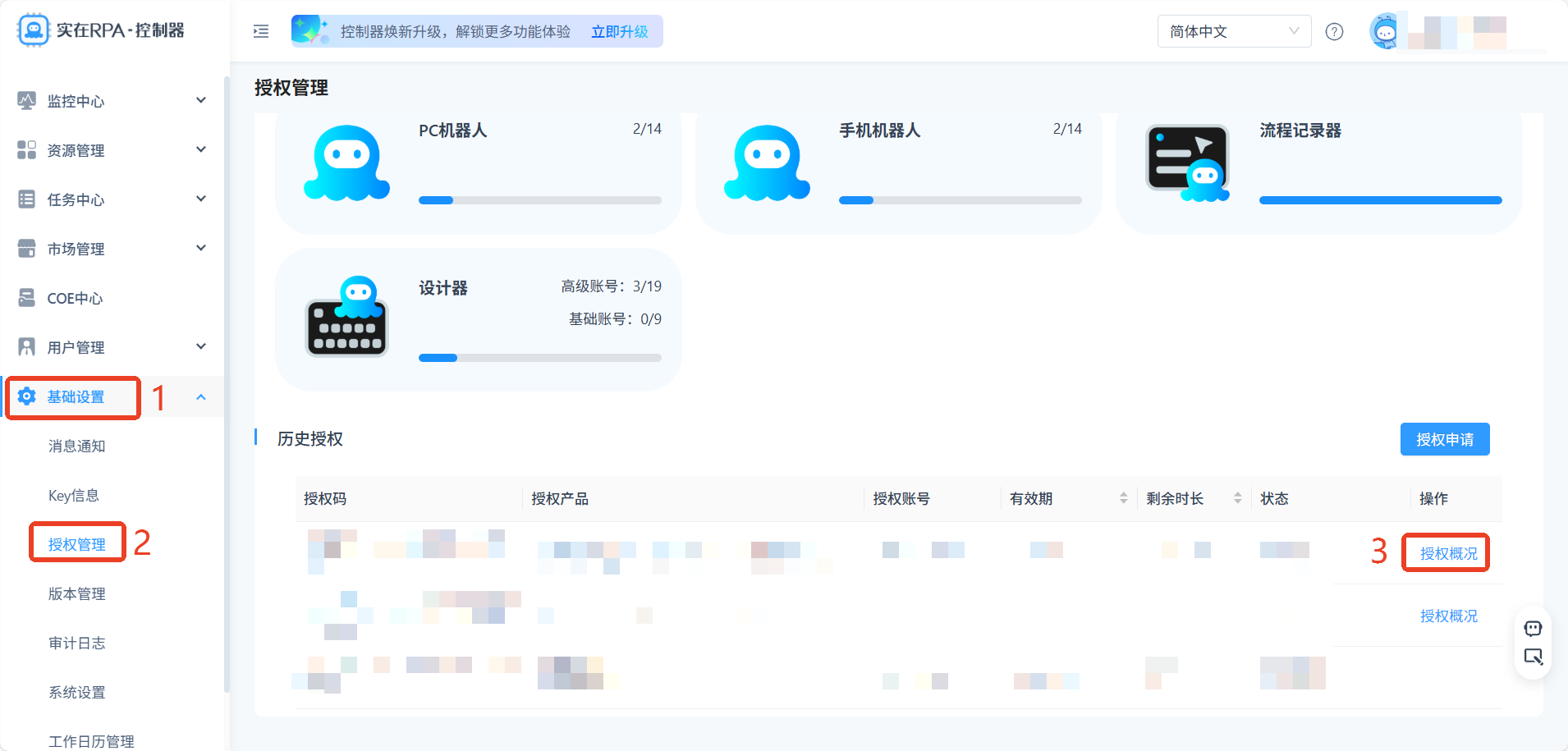Click the 立即升级 link

tap(619, 31)
